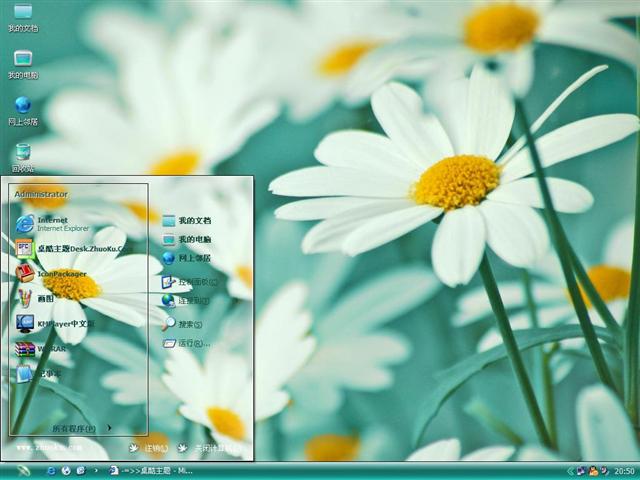Click the 注销(L) log off button
Viewport: 640px width, 480px height.
[x=149, y=448]
